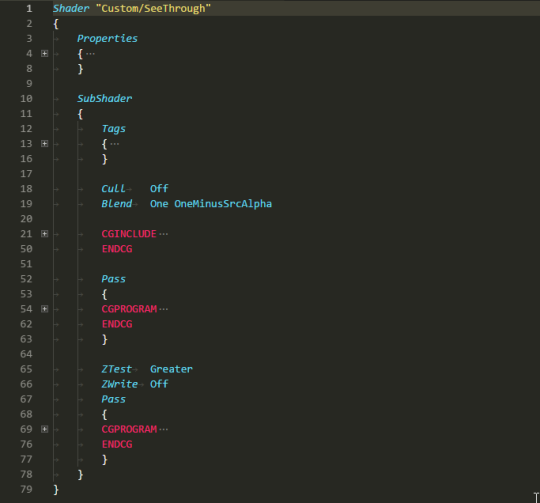Click the ZWrite keyword

coord(120,384)
